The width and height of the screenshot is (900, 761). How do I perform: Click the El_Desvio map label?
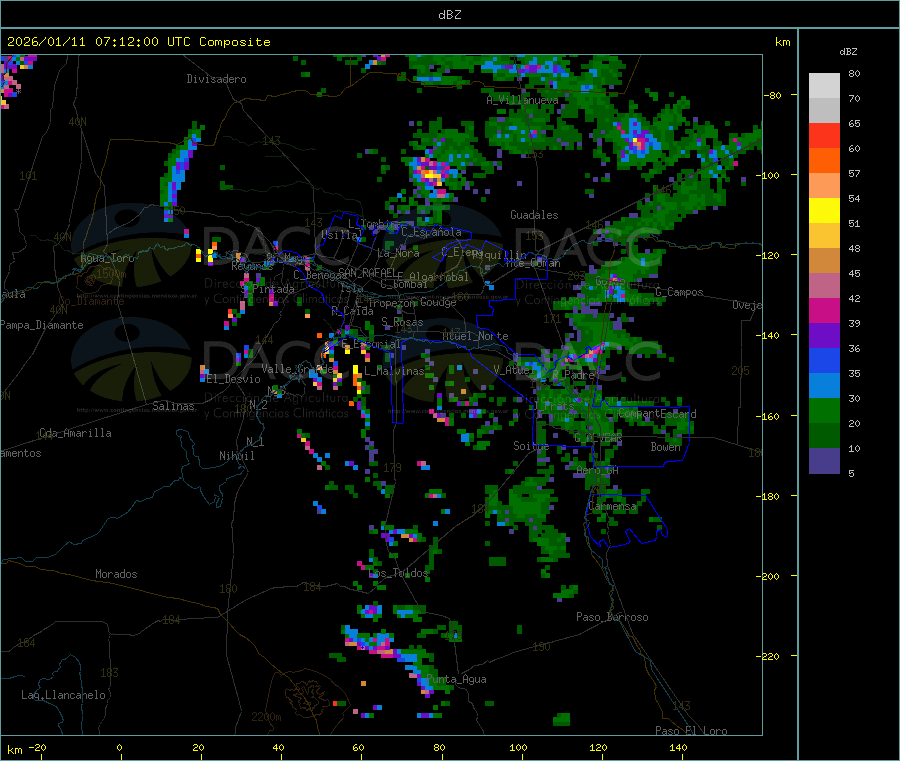click(x=234, y=379)
